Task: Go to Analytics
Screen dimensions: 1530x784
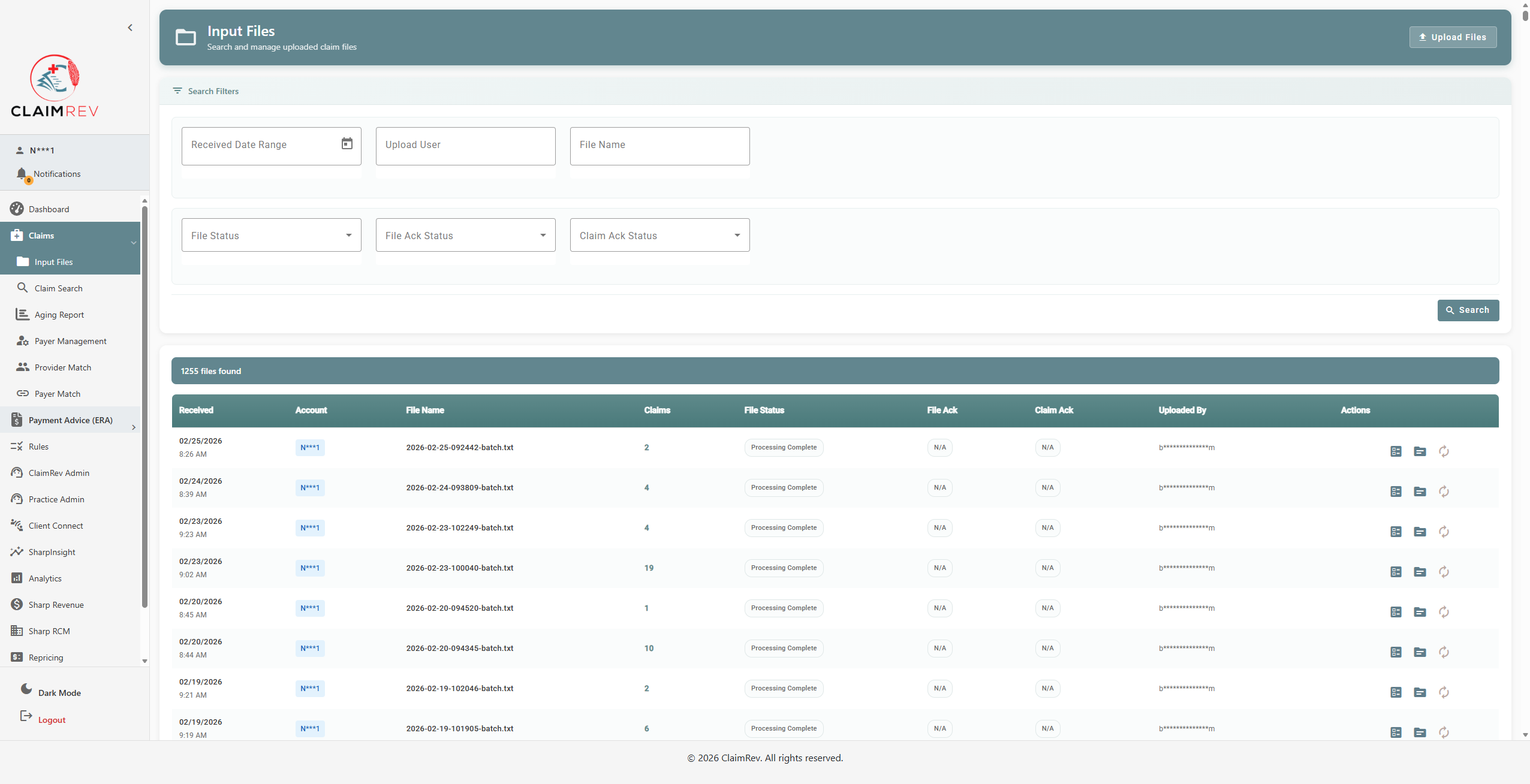Action: tap(70, 578)
